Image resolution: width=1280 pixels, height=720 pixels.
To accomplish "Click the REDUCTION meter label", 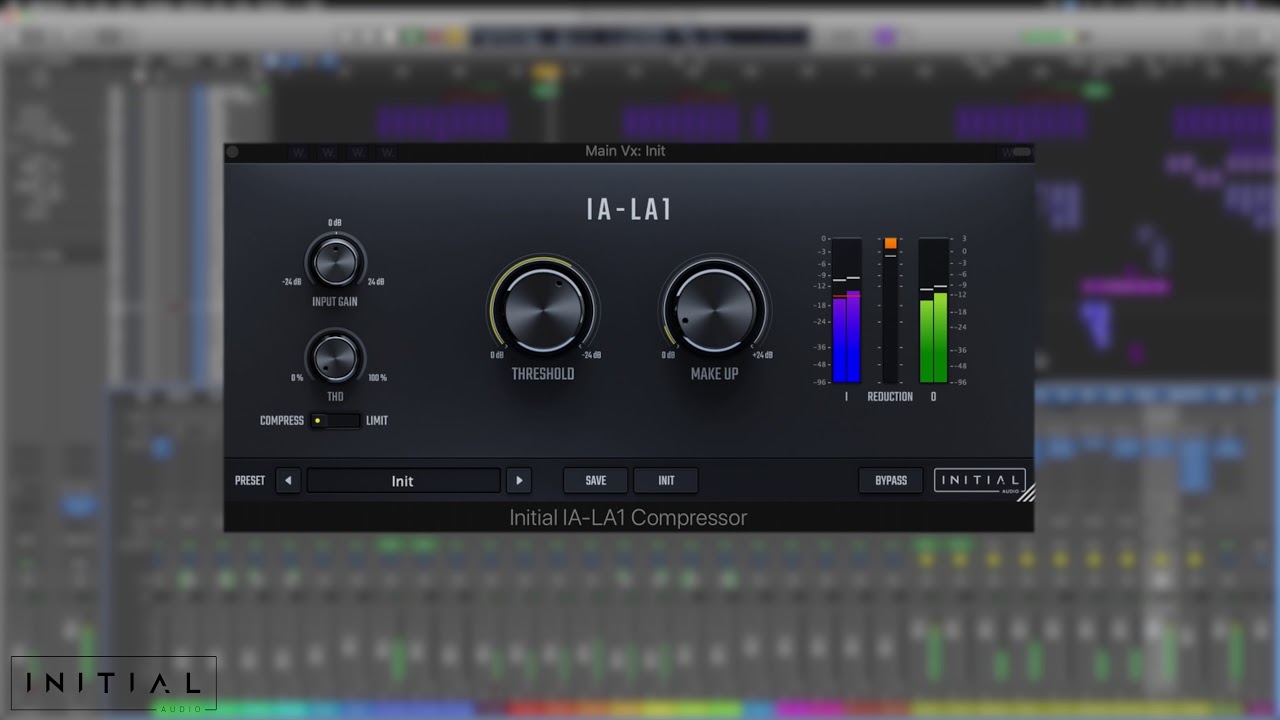I will (890, 397).
